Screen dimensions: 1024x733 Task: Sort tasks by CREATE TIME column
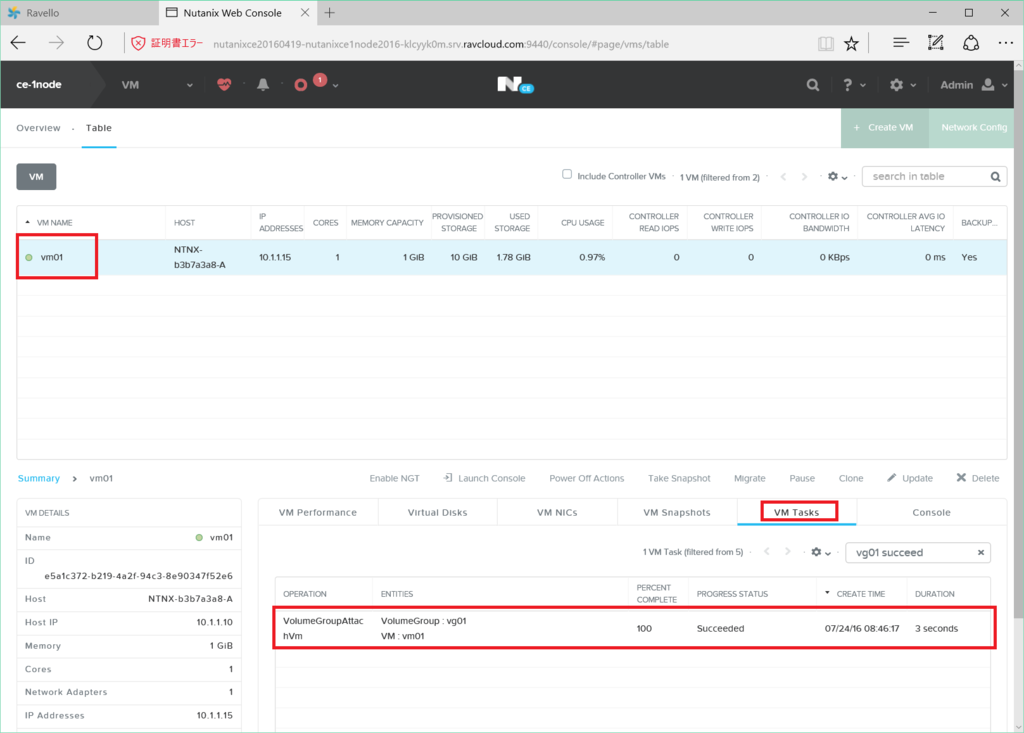[860, 594]
